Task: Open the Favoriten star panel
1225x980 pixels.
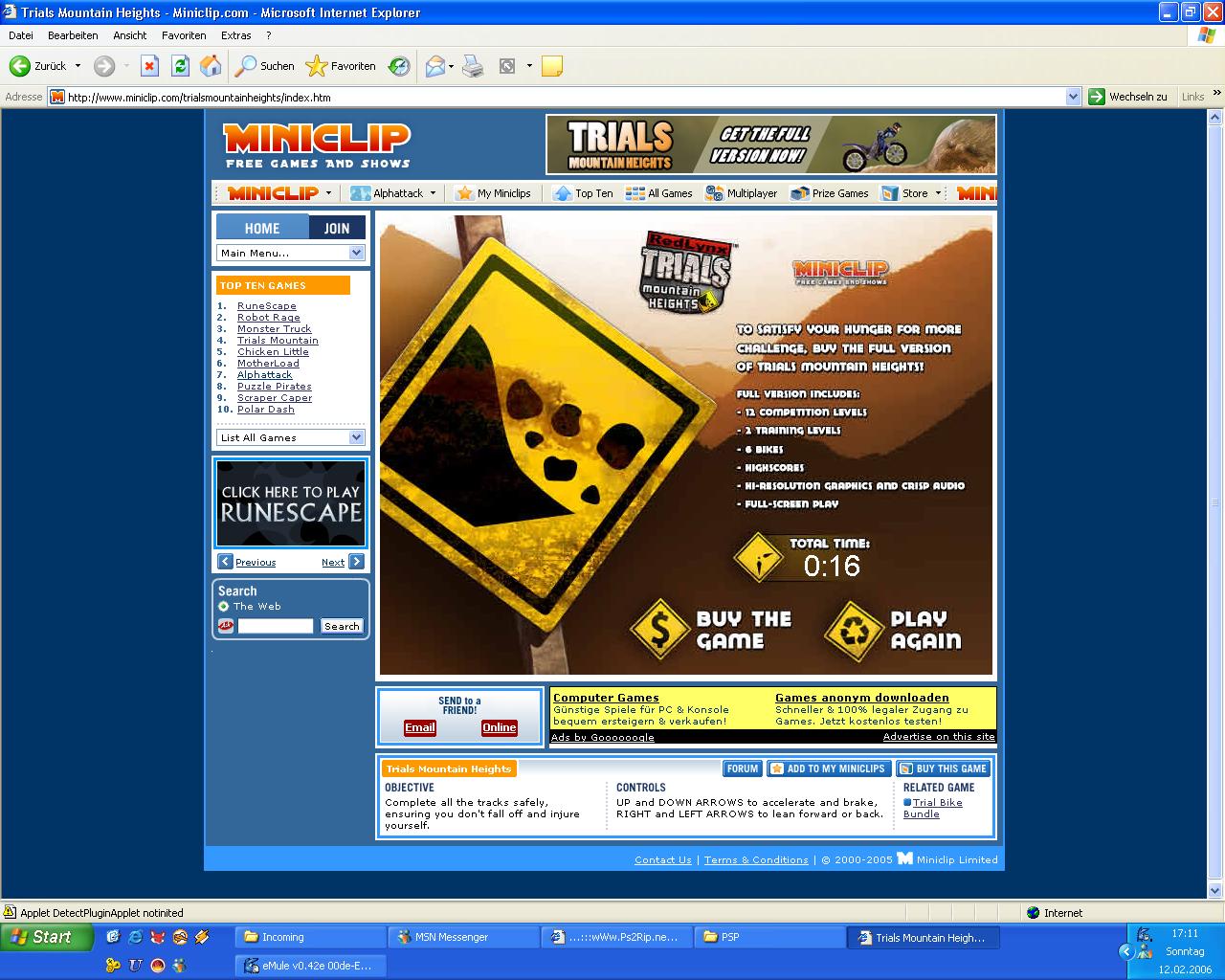Action: [x=340, y=66]
